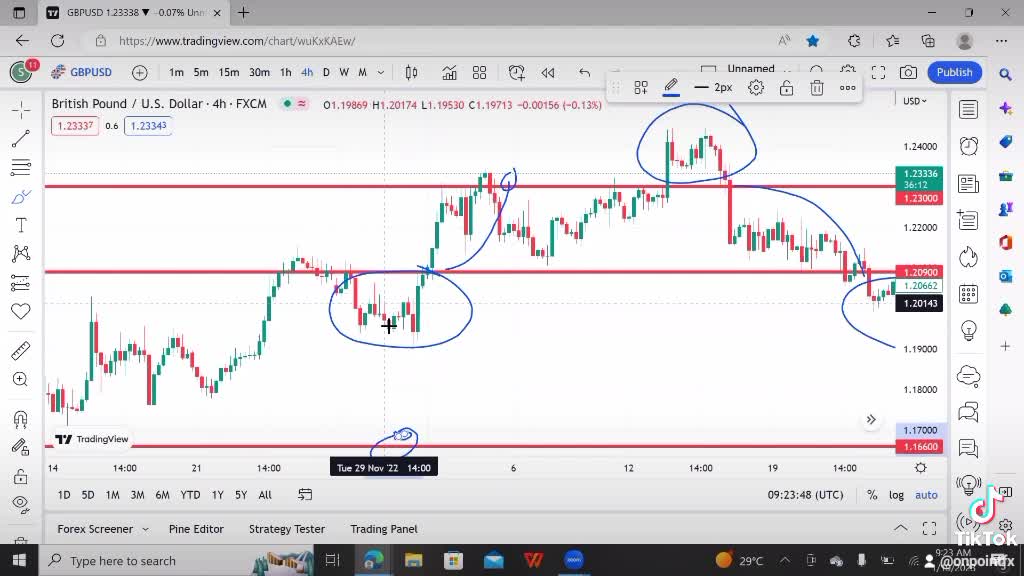Open the alert creation clock icon
Viewport: 1024px width, 576px height.
(x=517, y=72)
